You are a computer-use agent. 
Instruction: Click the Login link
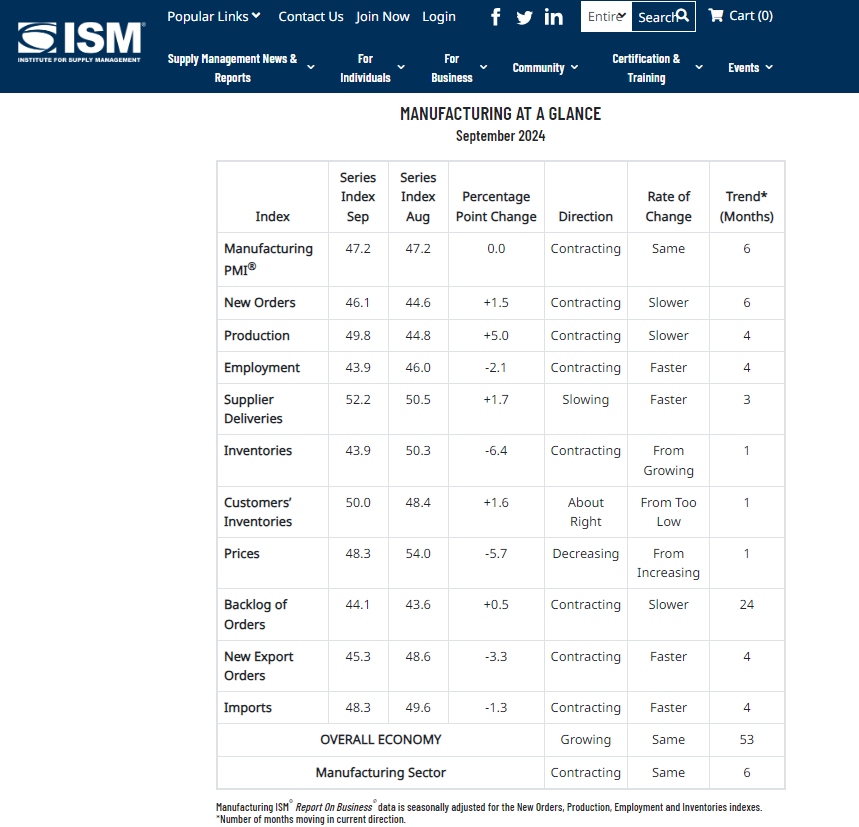coord(438,16)
